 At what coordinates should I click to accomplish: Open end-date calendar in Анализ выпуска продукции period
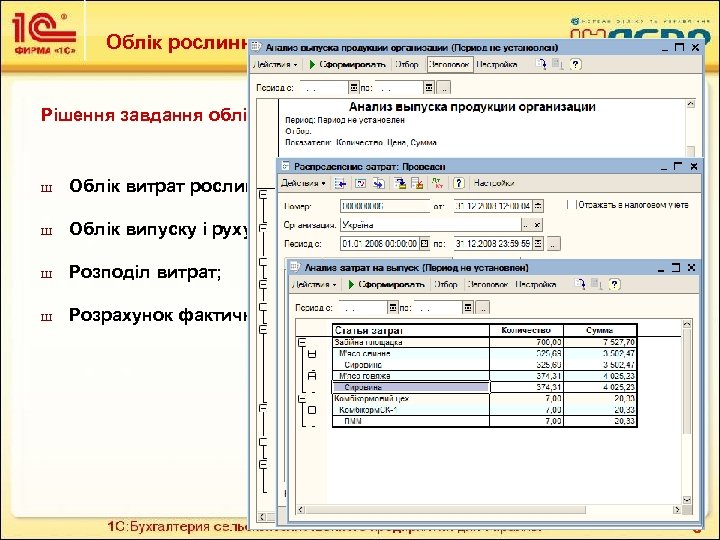pyautogui.click(x=429, y=87)
